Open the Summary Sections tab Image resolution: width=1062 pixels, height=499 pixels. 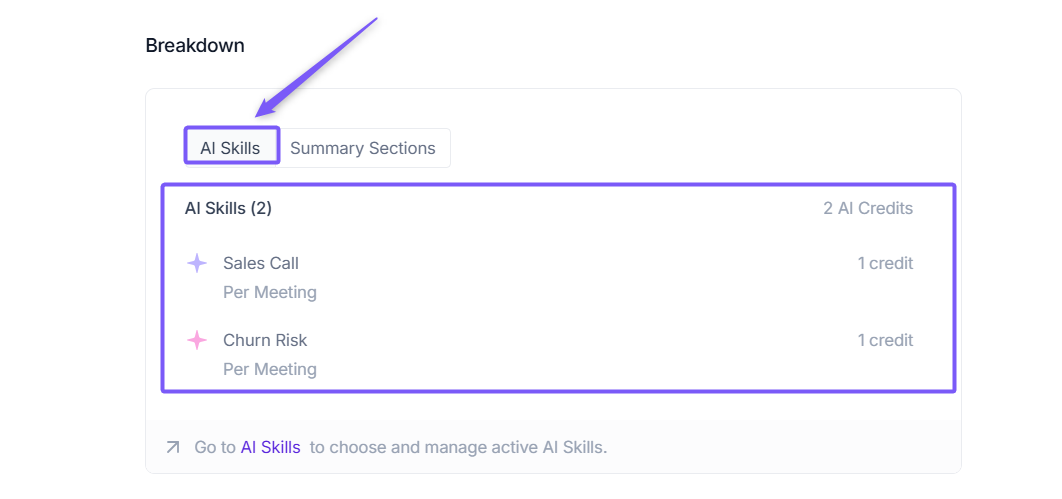click(x=363, y=148)
